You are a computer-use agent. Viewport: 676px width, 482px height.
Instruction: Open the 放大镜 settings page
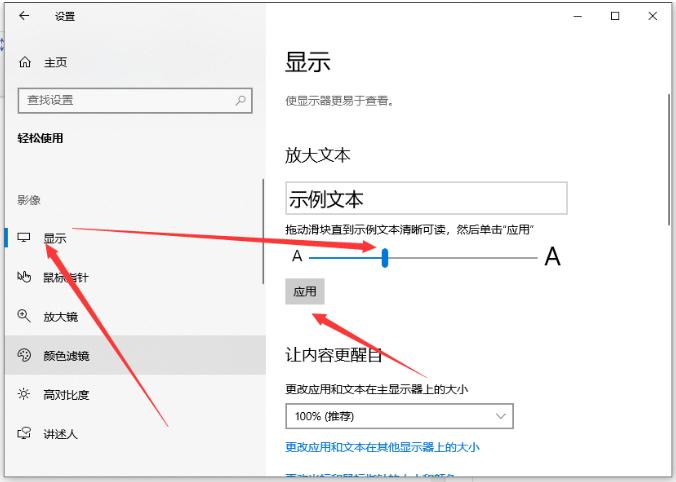pos(135,316)
